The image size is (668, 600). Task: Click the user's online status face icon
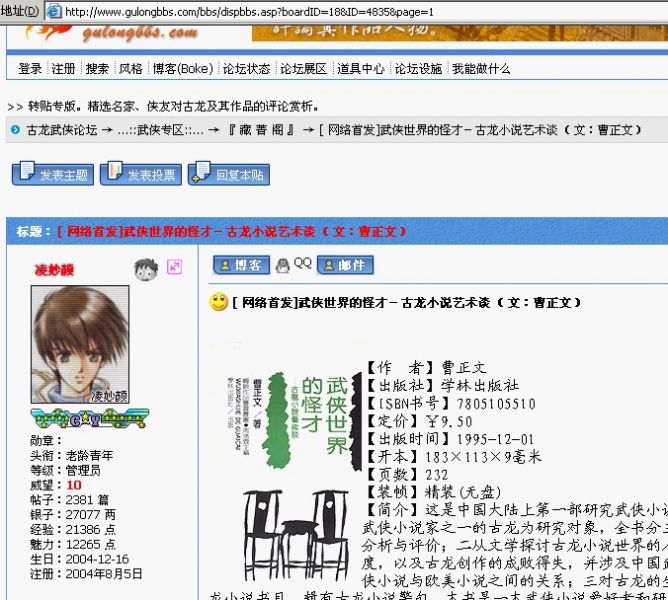(146, 268)
